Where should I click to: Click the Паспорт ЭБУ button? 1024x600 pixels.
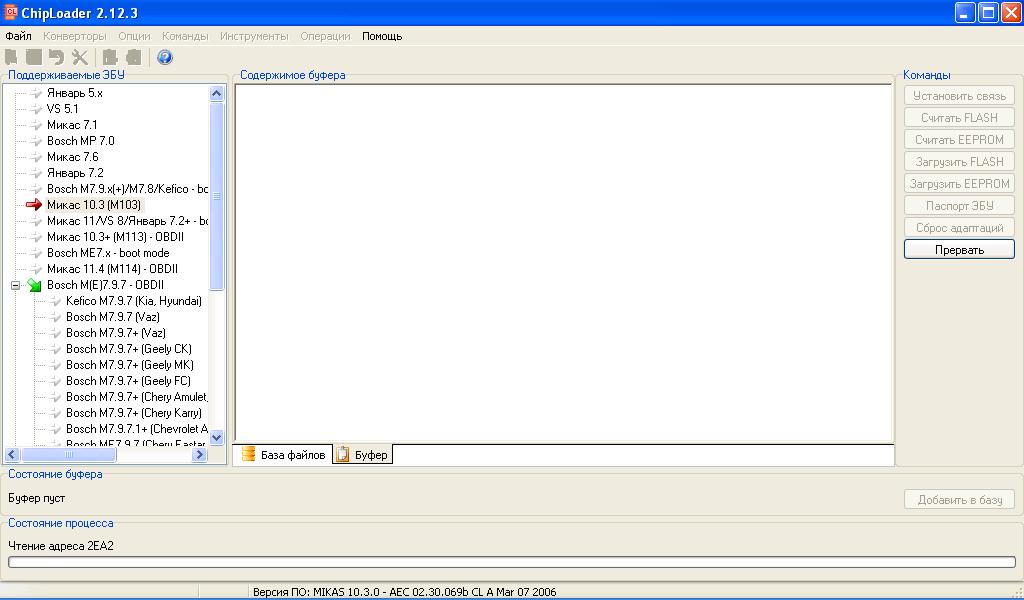959,206
